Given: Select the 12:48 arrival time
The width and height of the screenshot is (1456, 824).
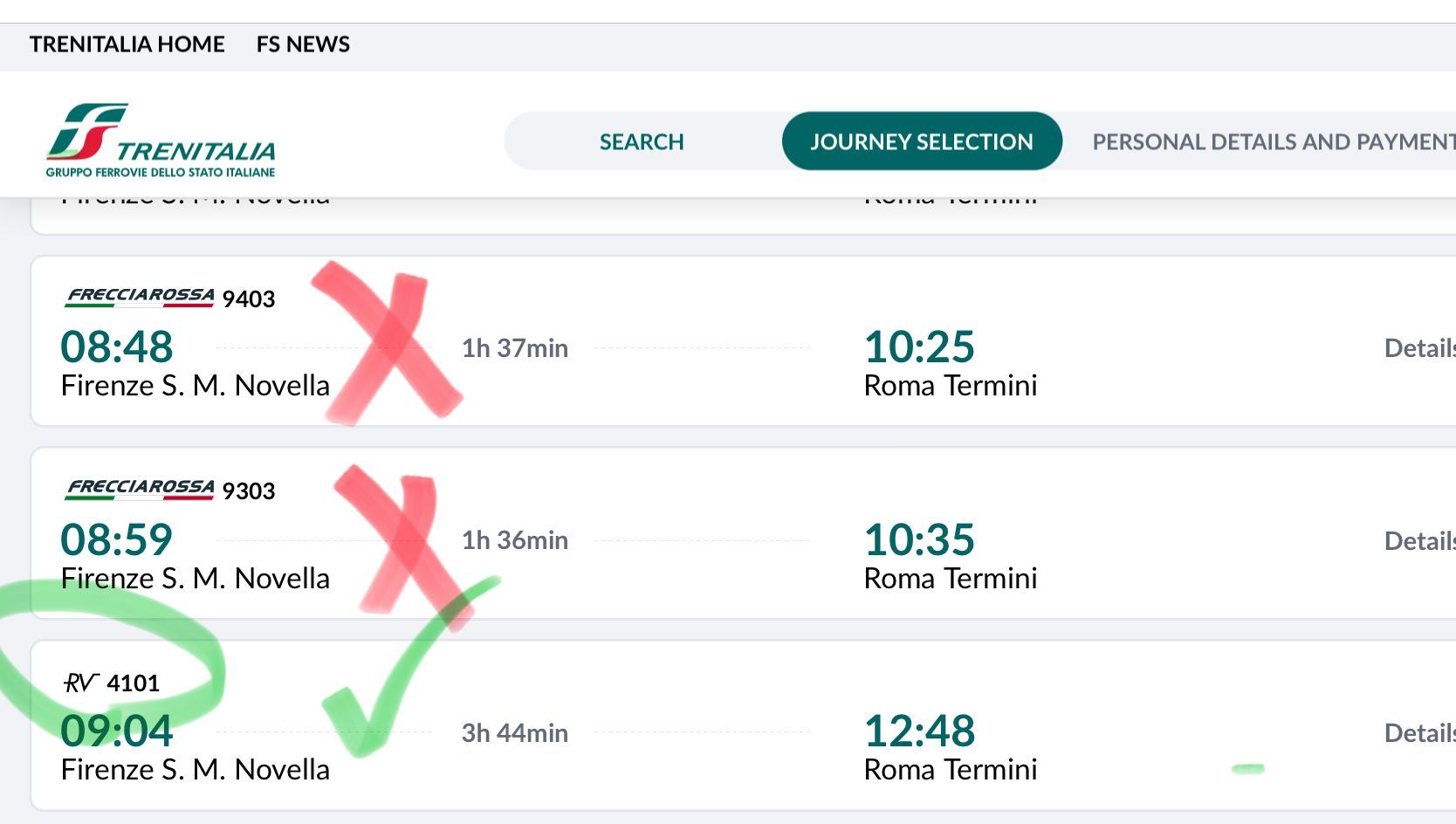Looking at the screenshot, I should point(919,731).
